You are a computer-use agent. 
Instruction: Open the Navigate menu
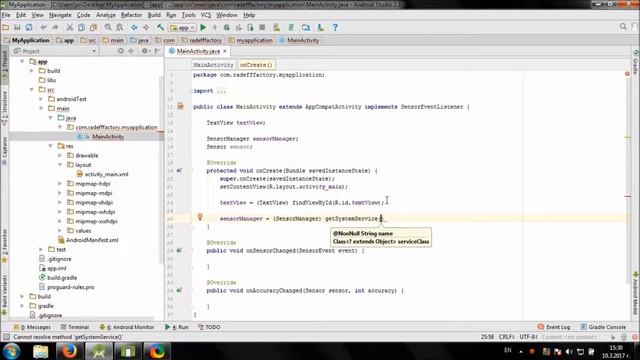pyautogui.click(x=60, y=15)
